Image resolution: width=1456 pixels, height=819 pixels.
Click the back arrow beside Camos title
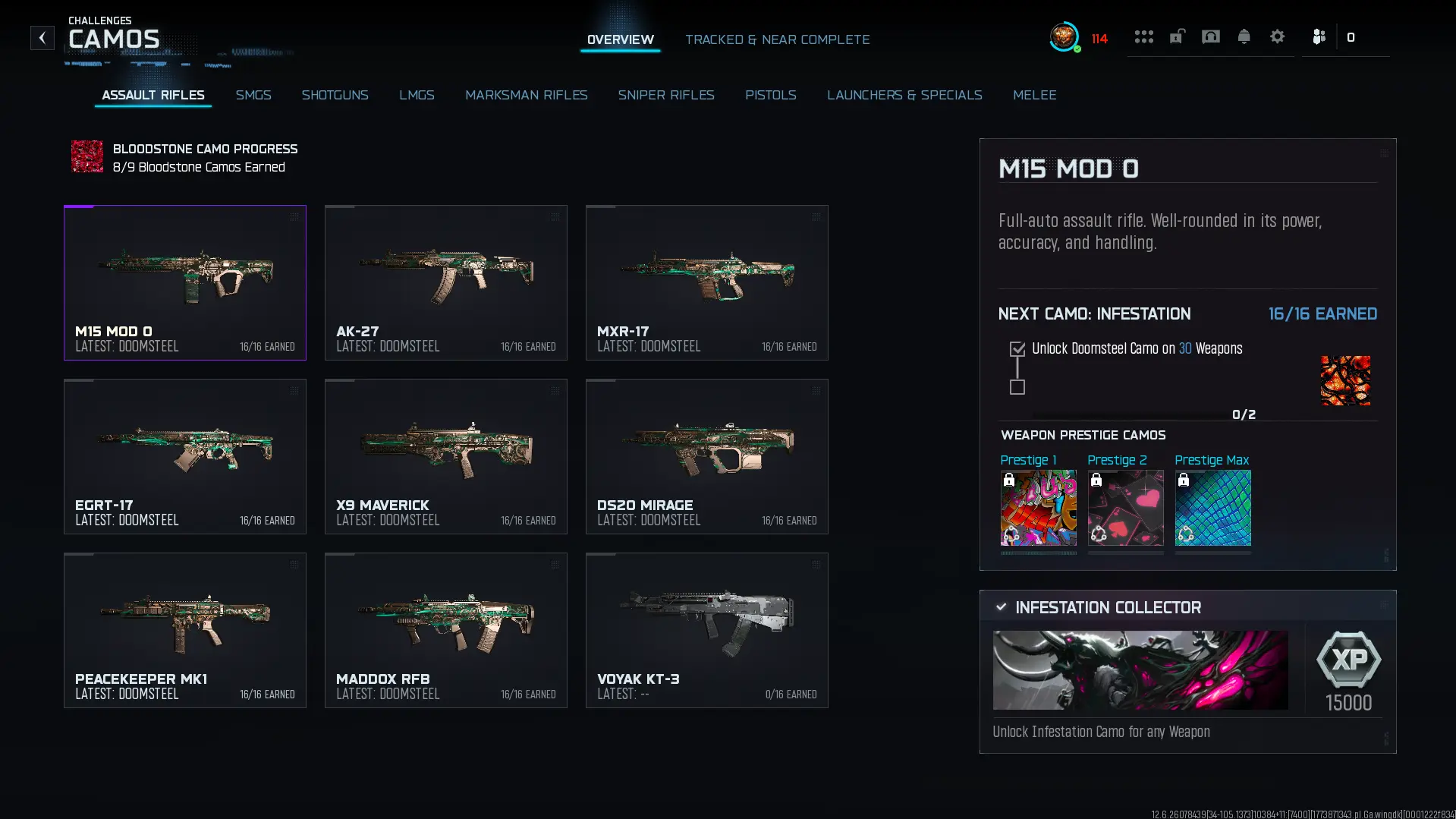(42, 37)
